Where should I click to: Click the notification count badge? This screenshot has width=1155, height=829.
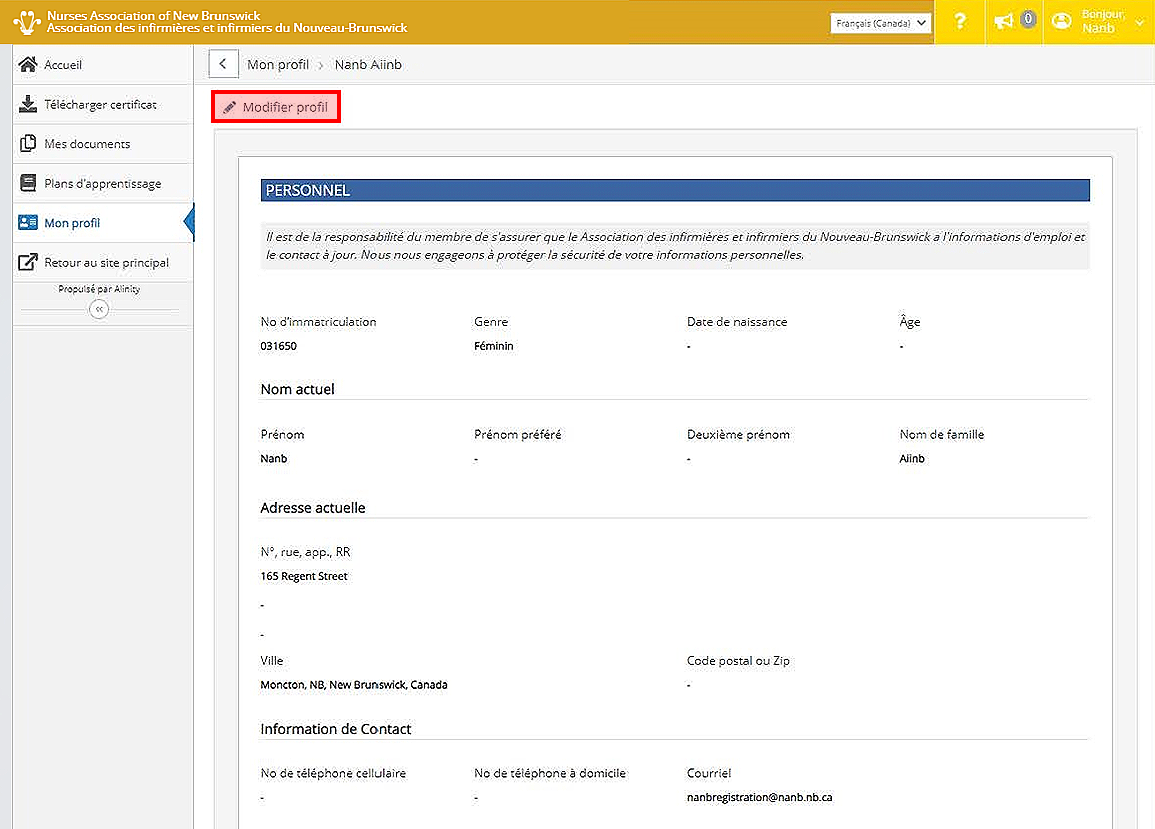1027,19
